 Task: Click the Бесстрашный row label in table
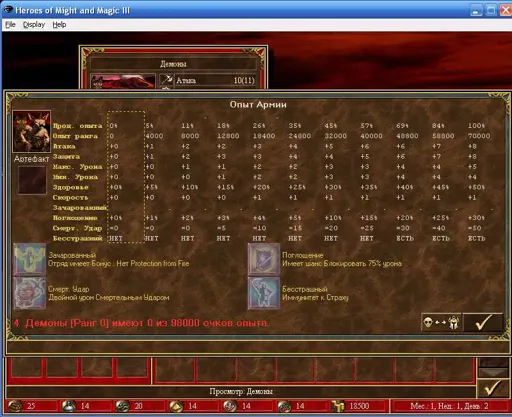[x=77, y=238]
